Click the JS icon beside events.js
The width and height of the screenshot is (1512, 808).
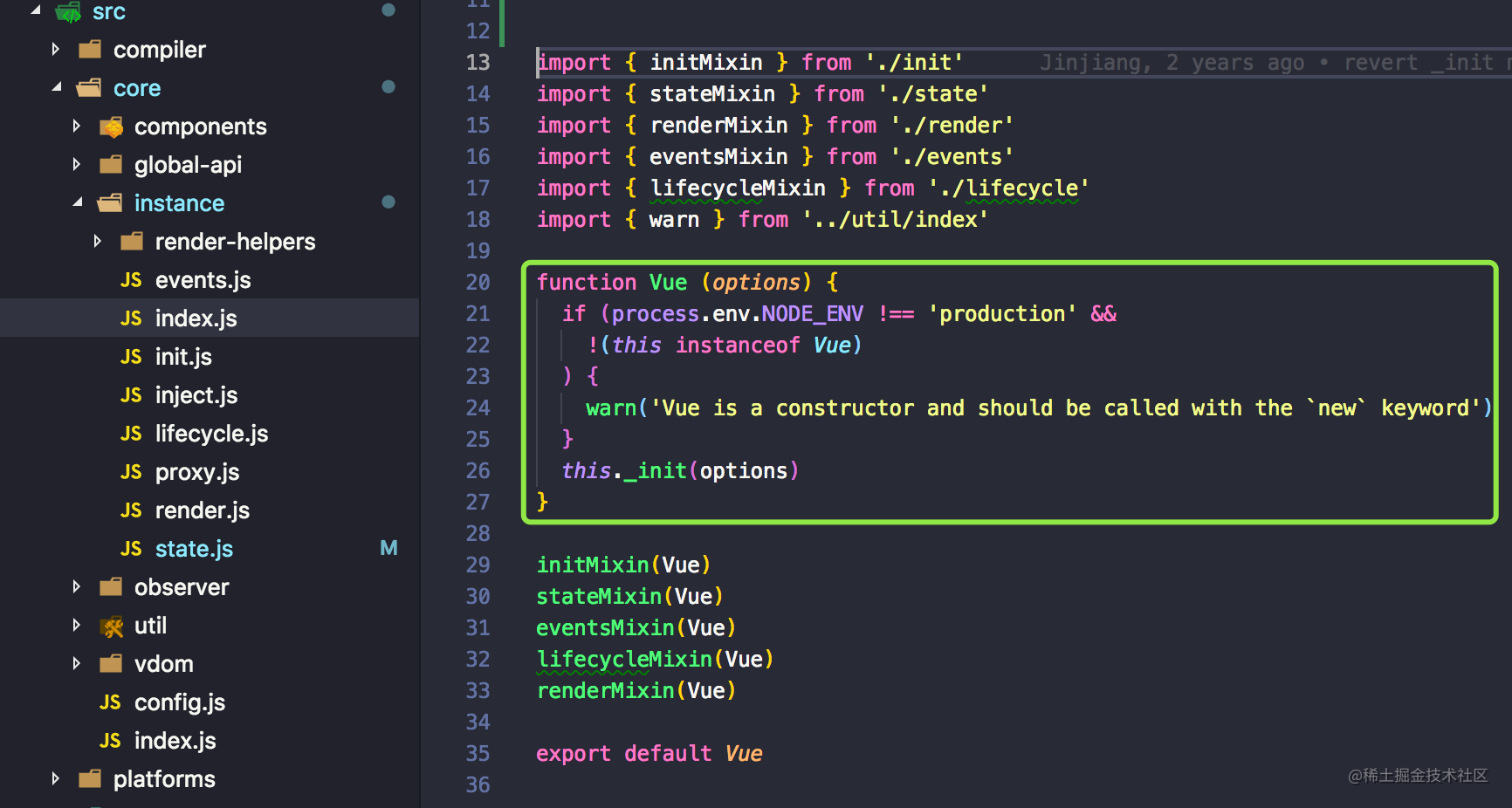[x=131, y=280]
